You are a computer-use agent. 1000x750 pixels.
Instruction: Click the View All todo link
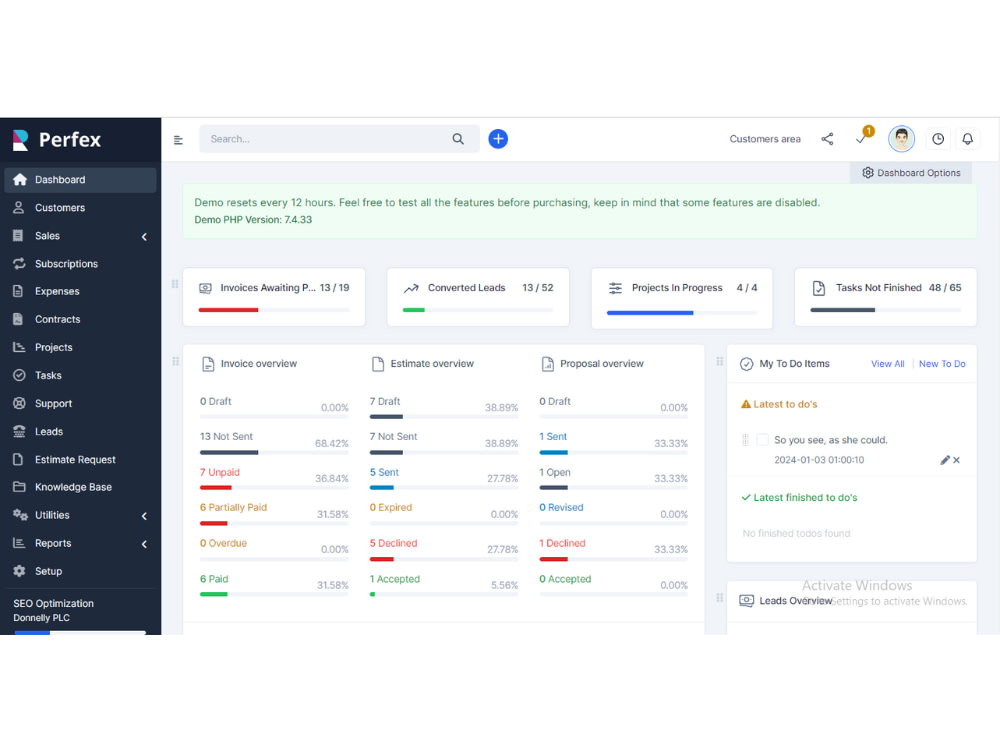tap(887, 364)
